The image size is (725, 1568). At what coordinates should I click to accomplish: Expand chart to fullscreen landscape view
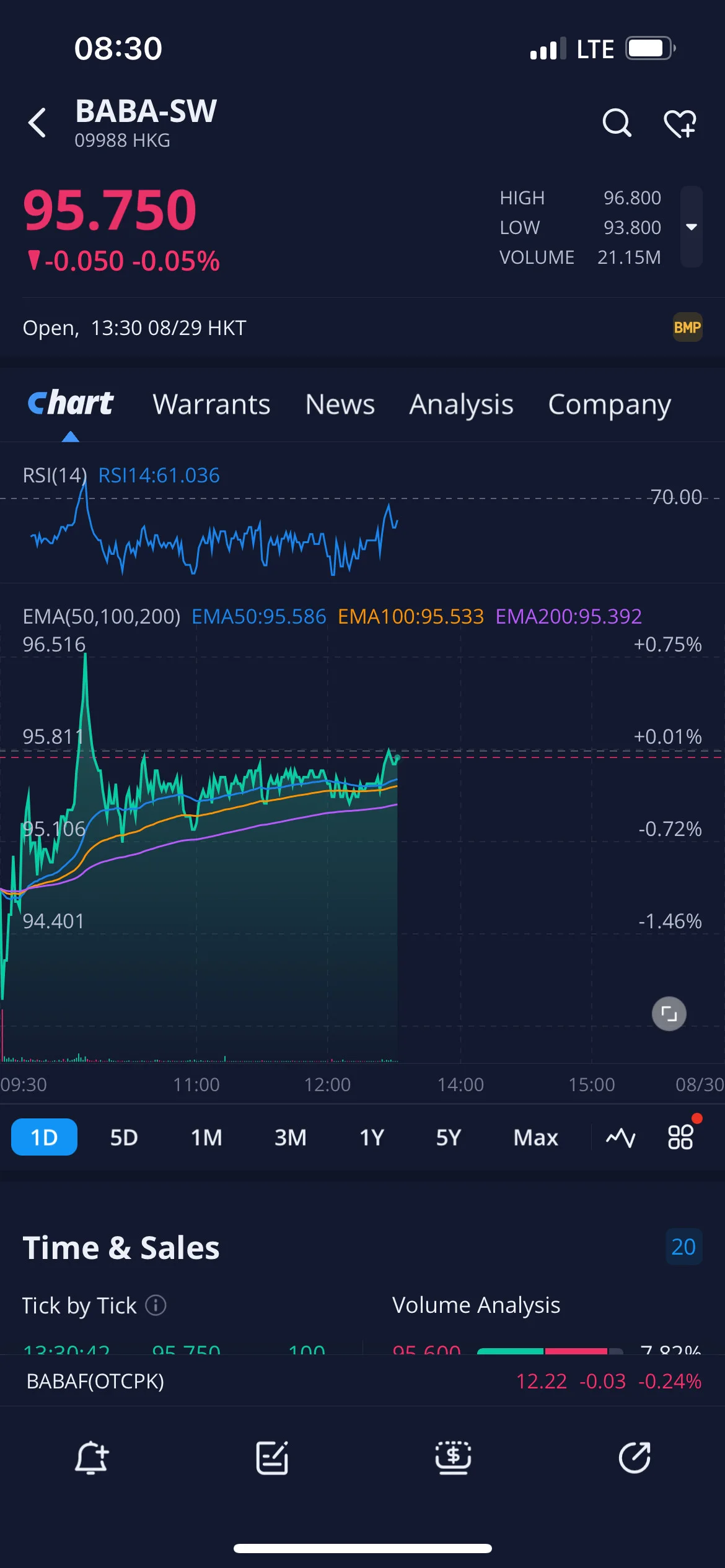669,1014
